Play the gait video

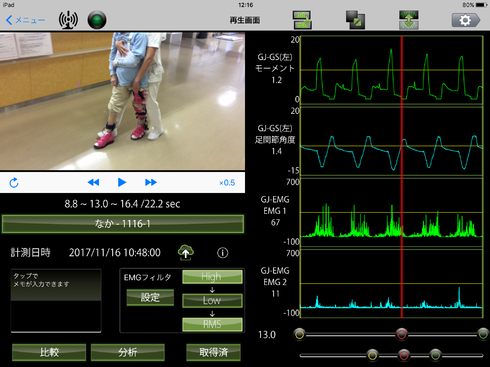pos(122,182)
